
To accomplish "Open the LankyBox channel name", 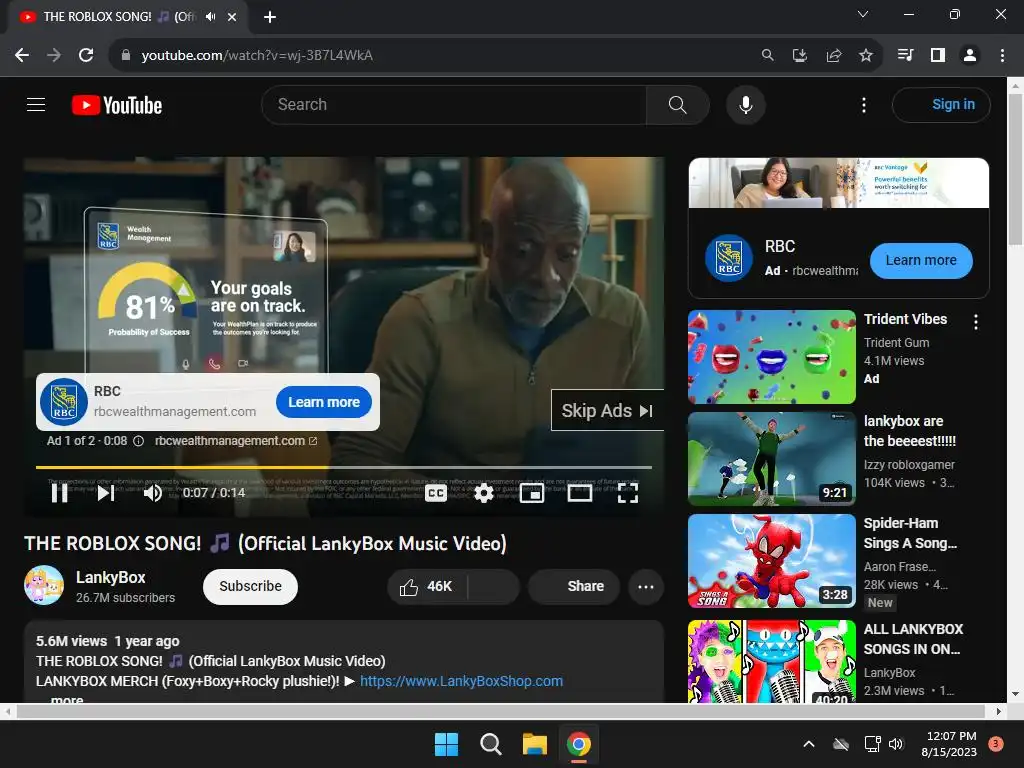I will [x=110, y=577].
